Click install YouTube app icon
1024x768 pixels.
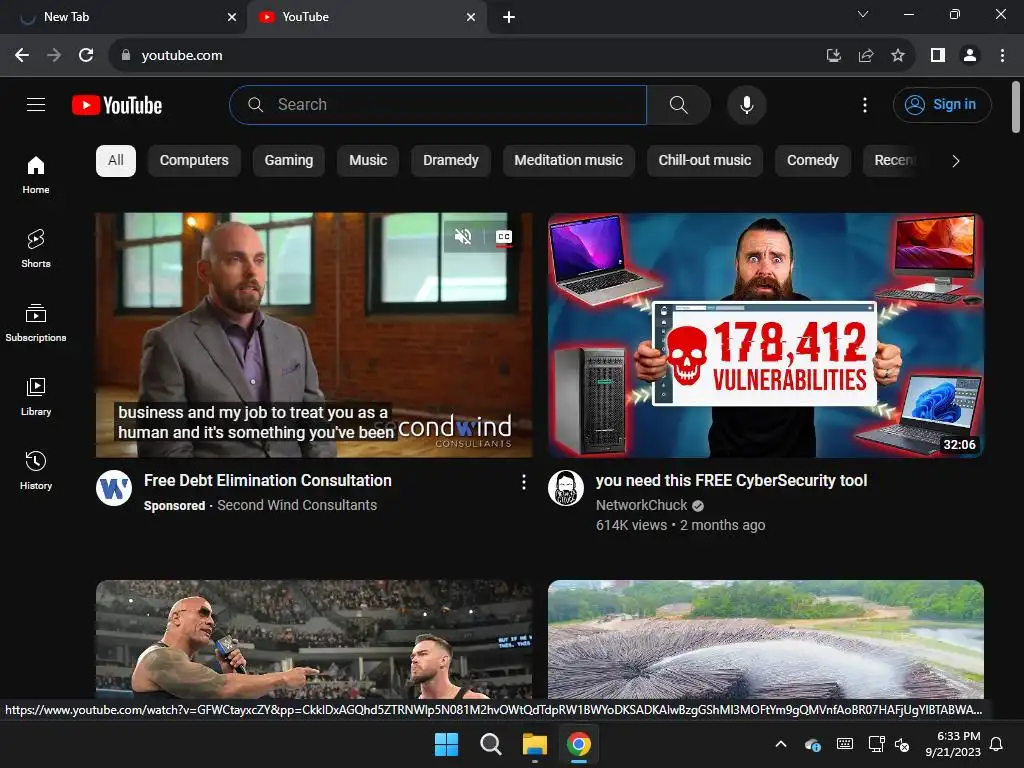[x=833, y=56]
